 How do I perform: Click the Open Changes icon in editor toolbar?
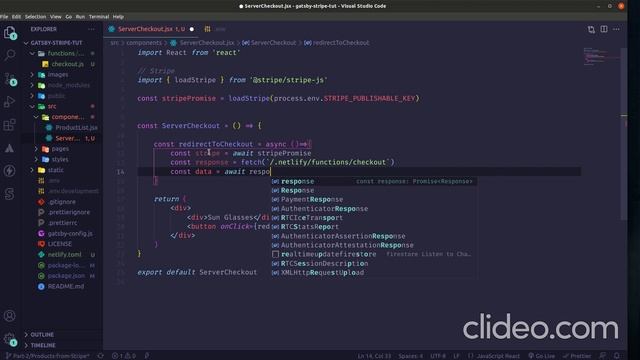591,29
